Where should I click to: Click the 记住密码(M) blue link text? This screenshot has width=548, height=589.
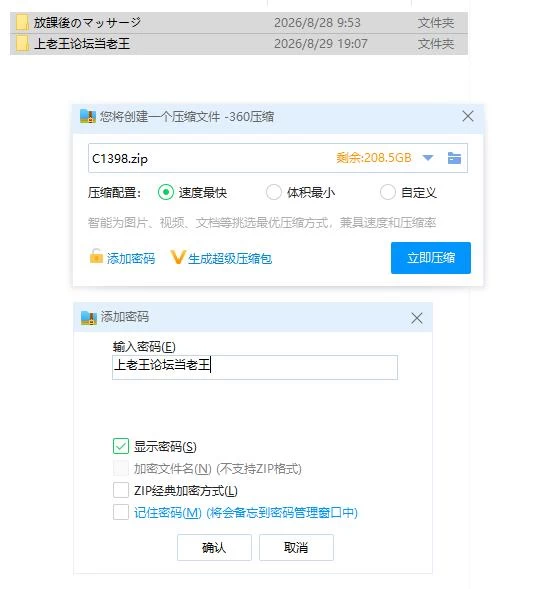(x=246, y=512)
